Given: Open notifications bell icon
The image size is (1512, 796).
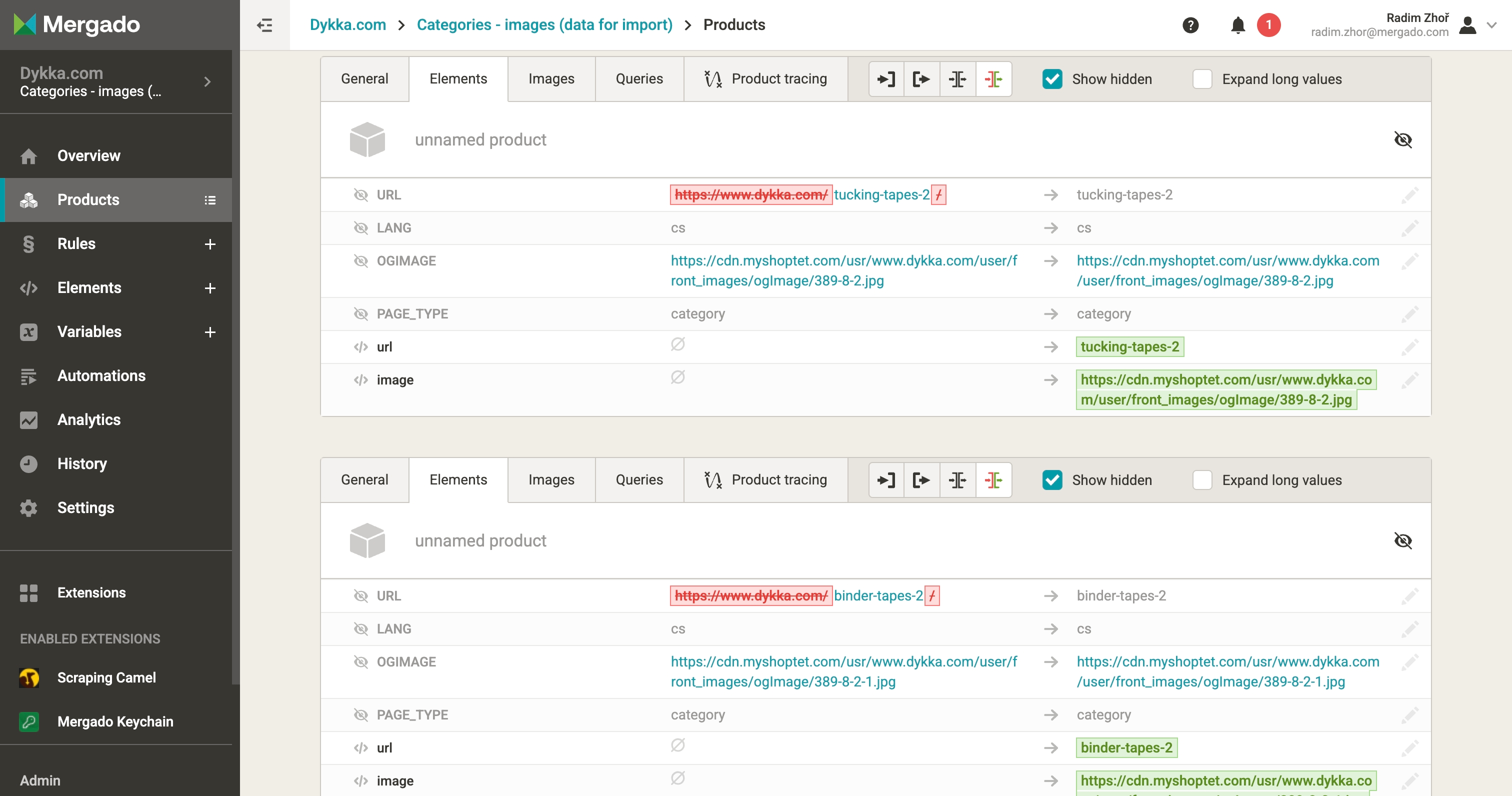Looking at the screenshot, I should coord(1238,25).
